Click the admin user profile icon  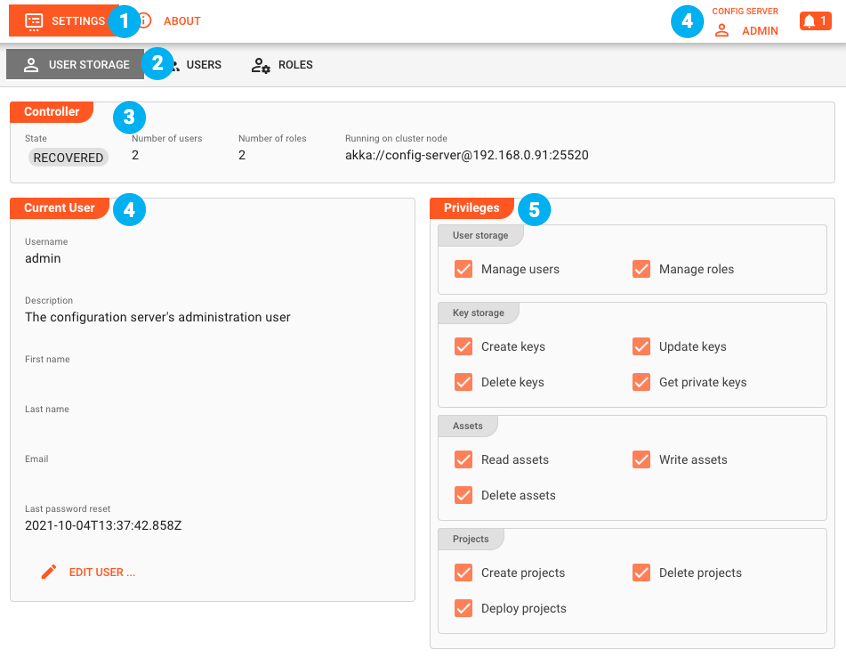pos(721,31)
